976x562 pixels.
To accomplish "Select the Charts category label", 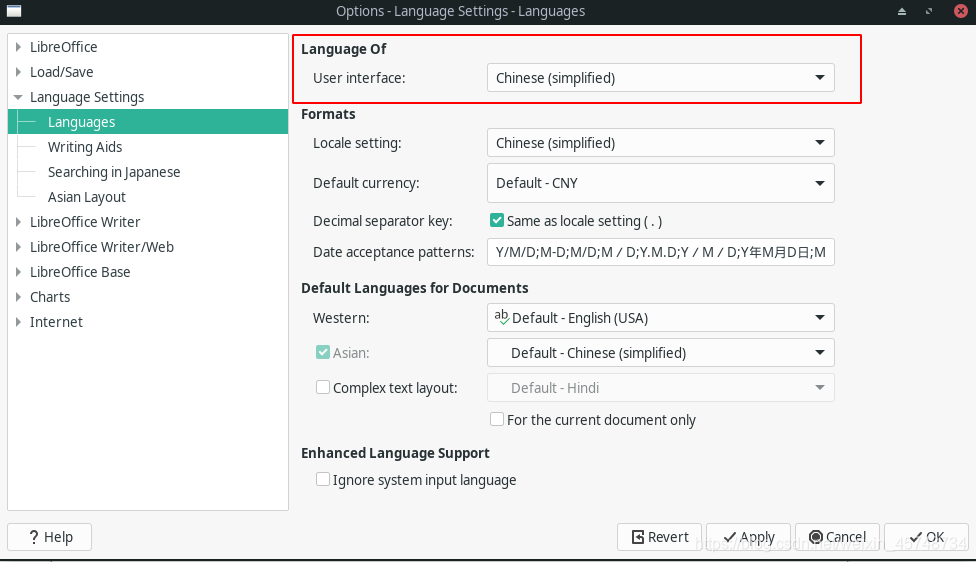I will [x=50, y=297].
